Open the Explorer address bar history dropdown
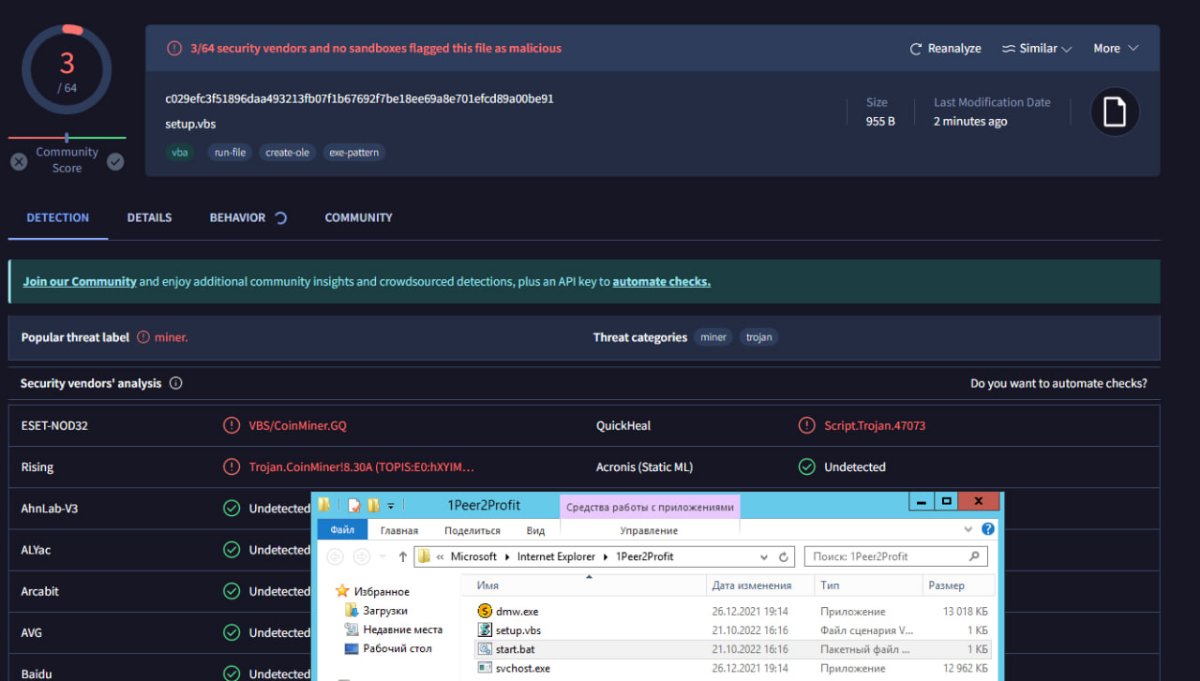Image resolution: width=1200 pixels, height=681 pixels. point(765,557)
